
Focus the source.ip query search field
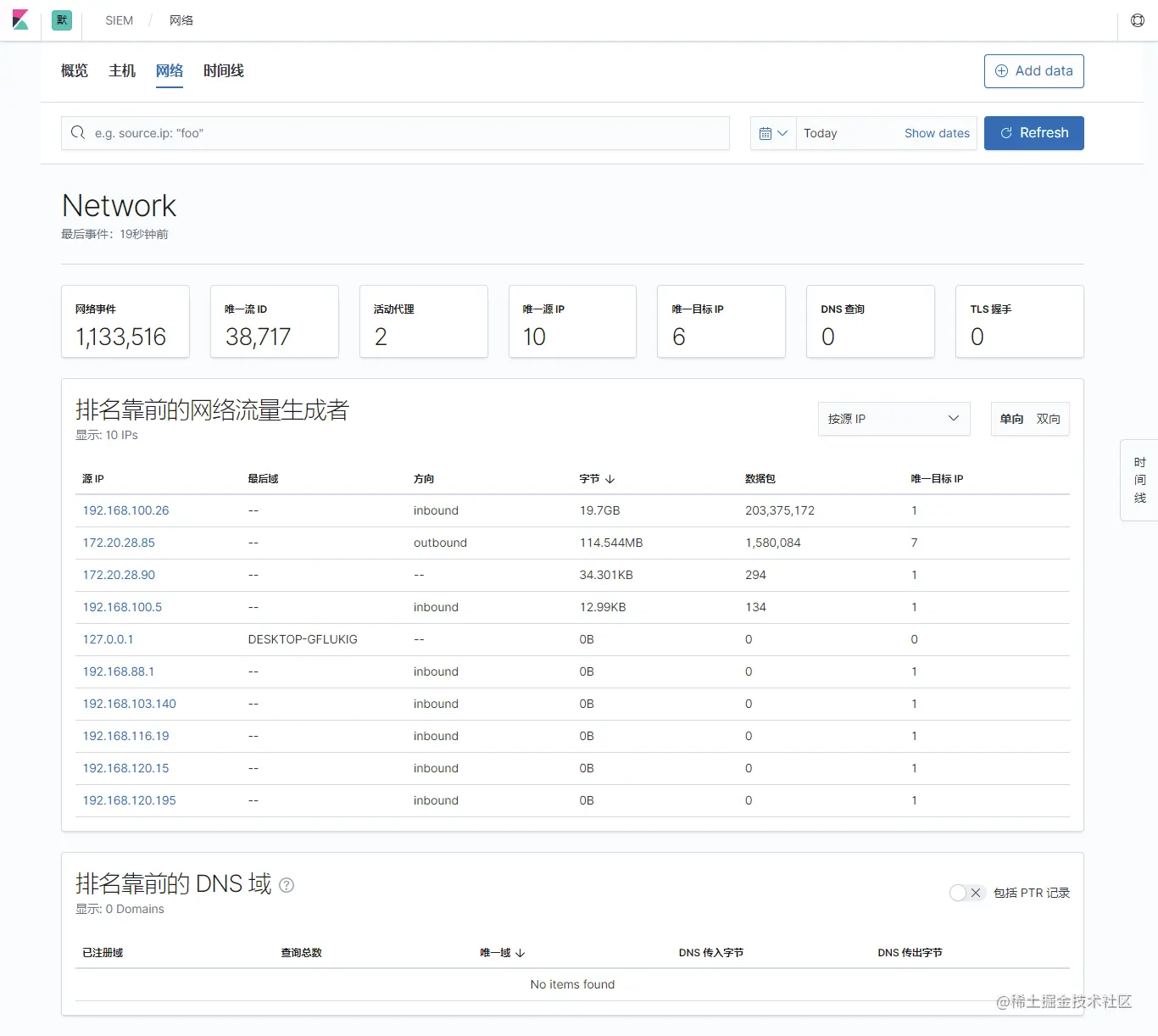point(395,133)
